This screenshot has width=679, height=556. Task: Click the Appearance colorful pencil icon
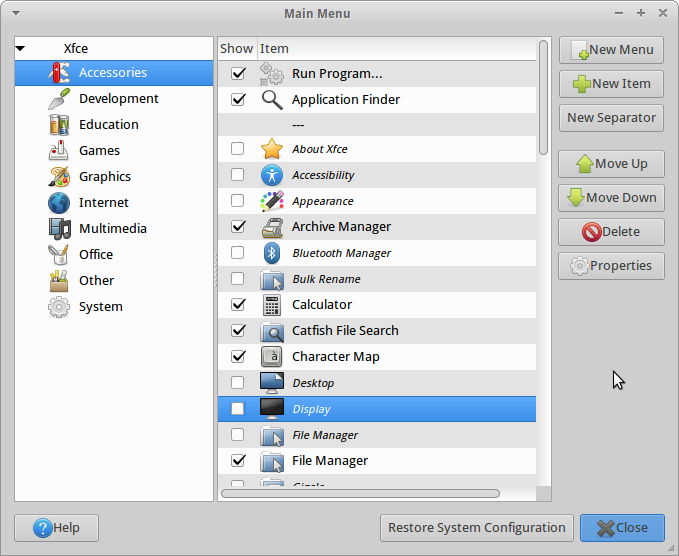272,201
